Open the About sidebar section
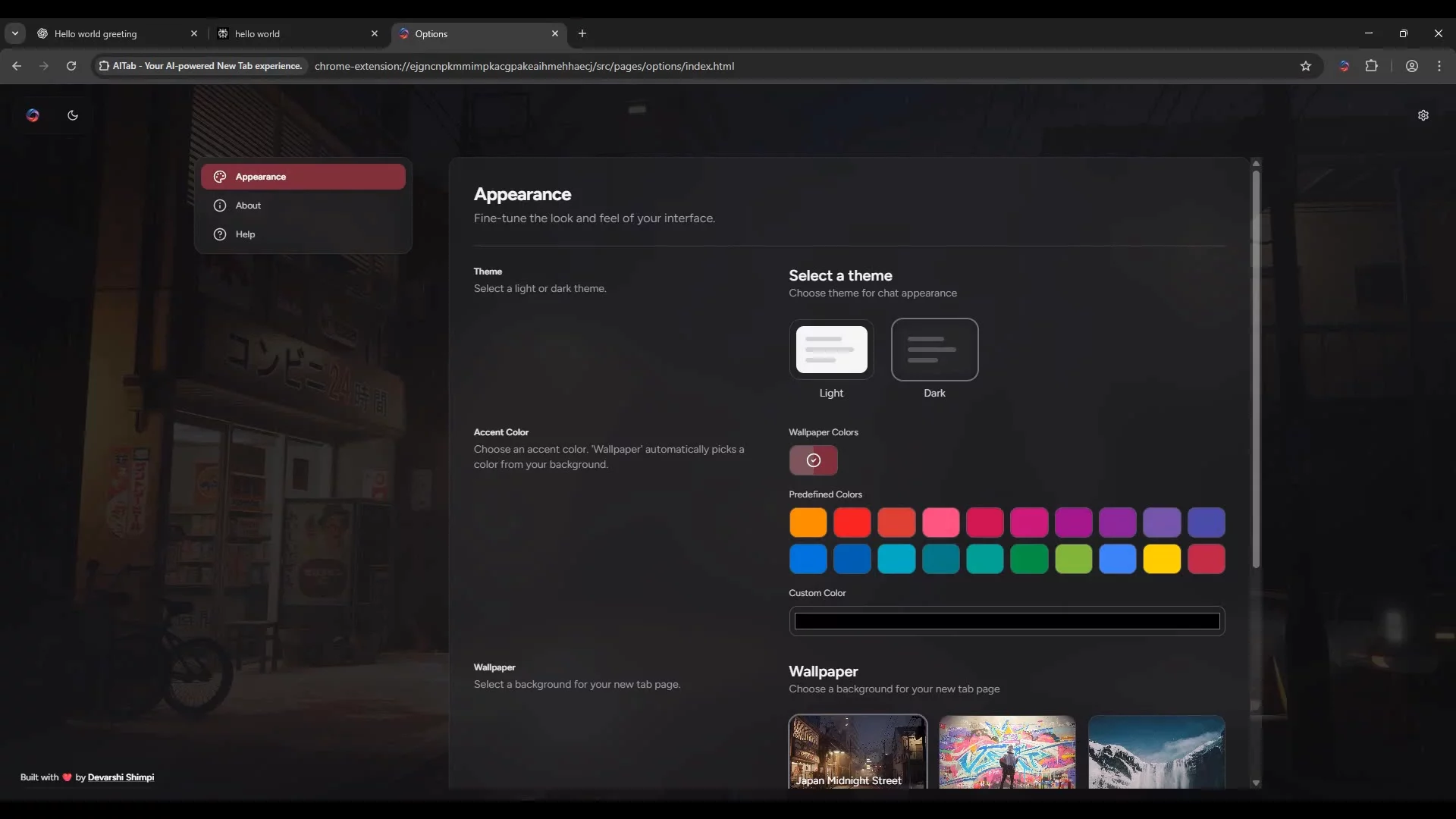Viewport: 1456px width, 819px height. (x=249, y=206)
